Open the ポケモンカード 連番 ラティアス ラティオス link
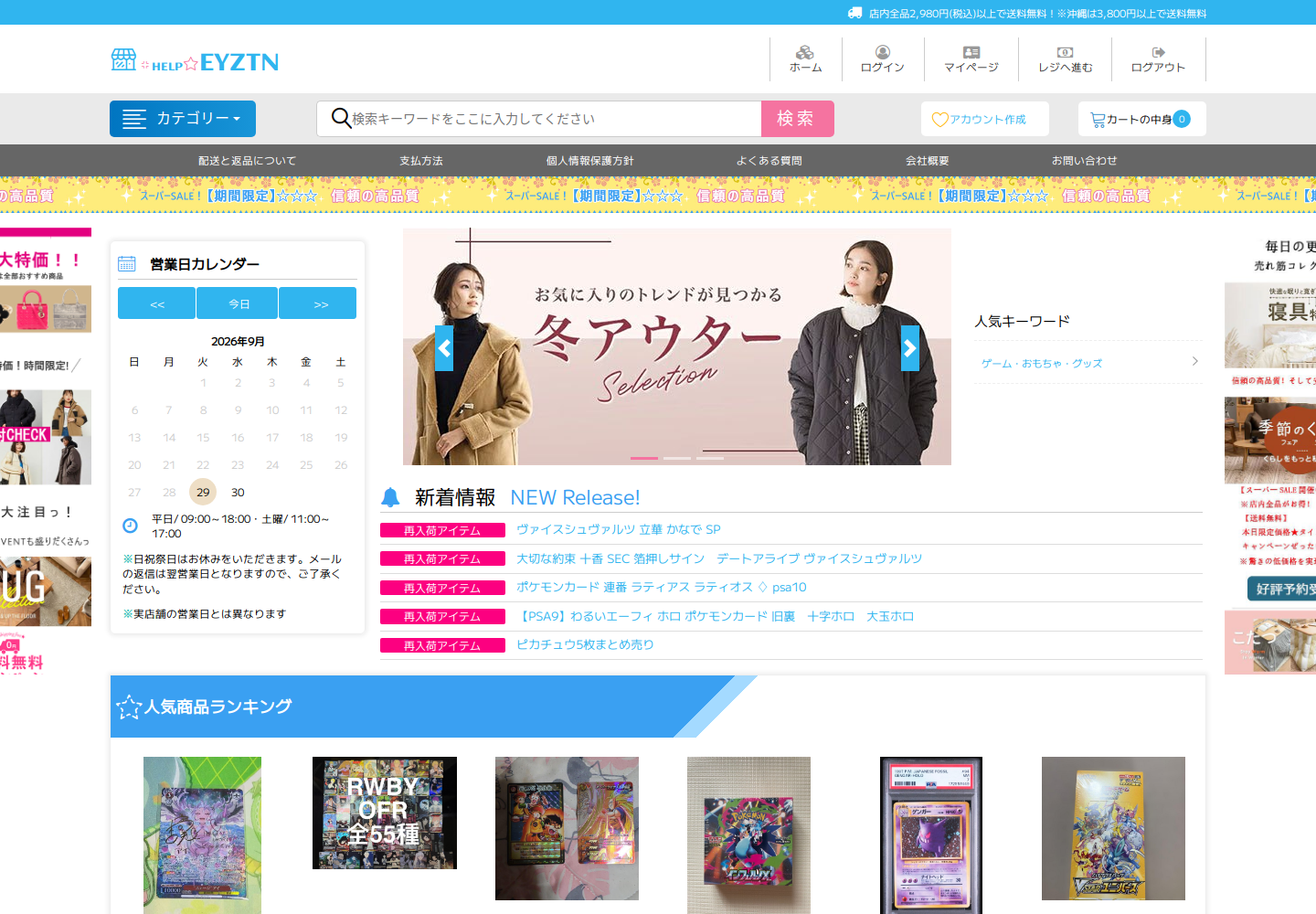 [662, 587]
